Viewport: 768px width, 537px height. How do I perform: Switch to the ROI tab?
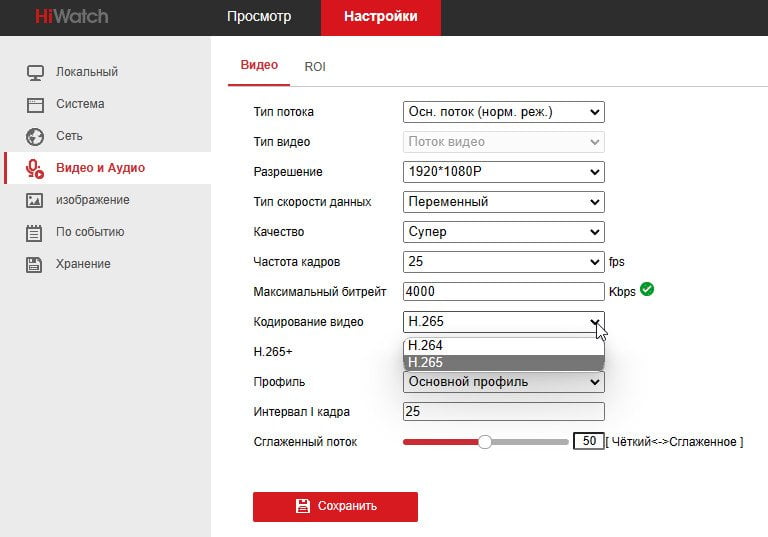point(315,67)
